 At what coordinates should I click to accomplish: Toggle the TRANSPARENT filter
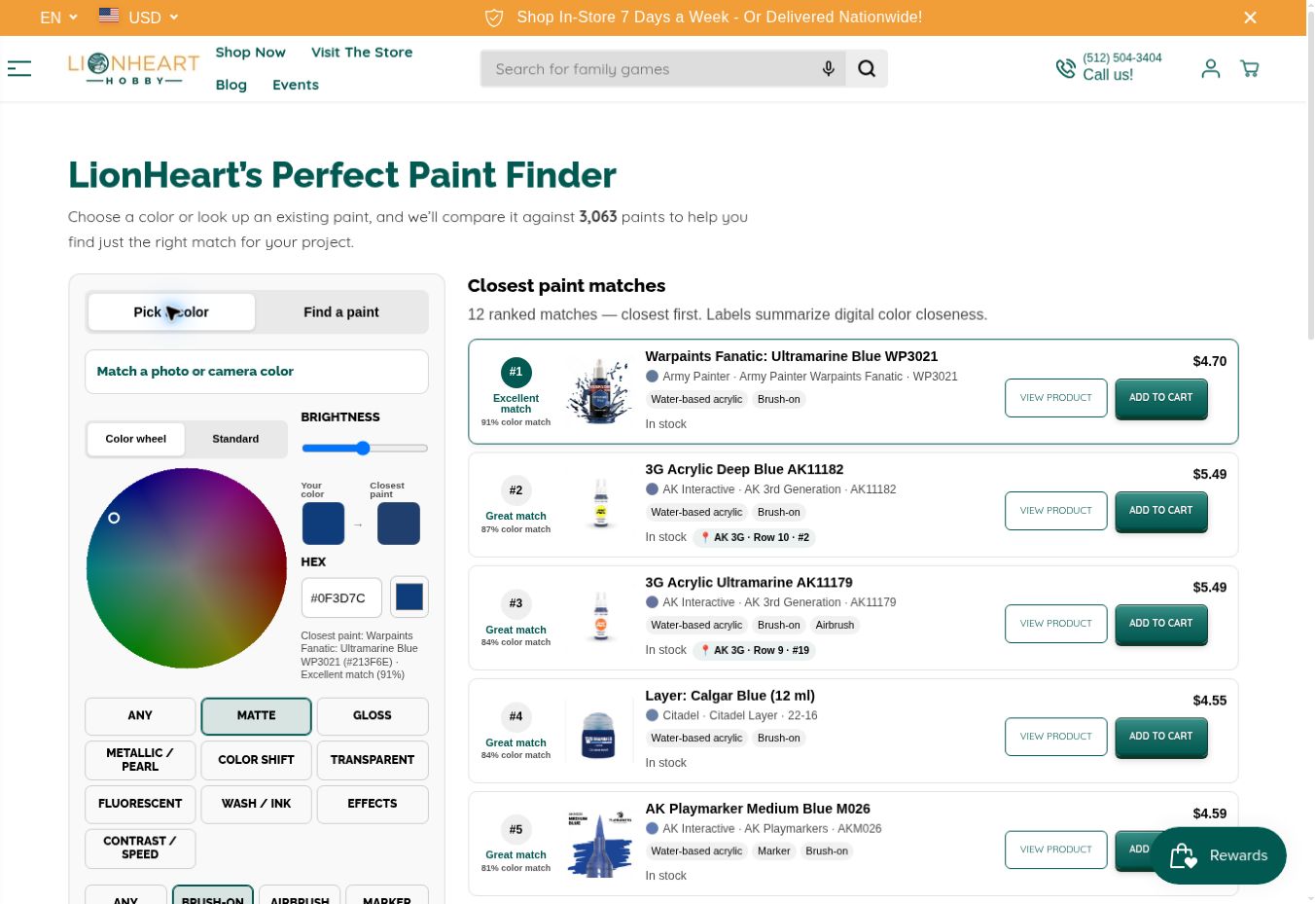coord(373,760)
